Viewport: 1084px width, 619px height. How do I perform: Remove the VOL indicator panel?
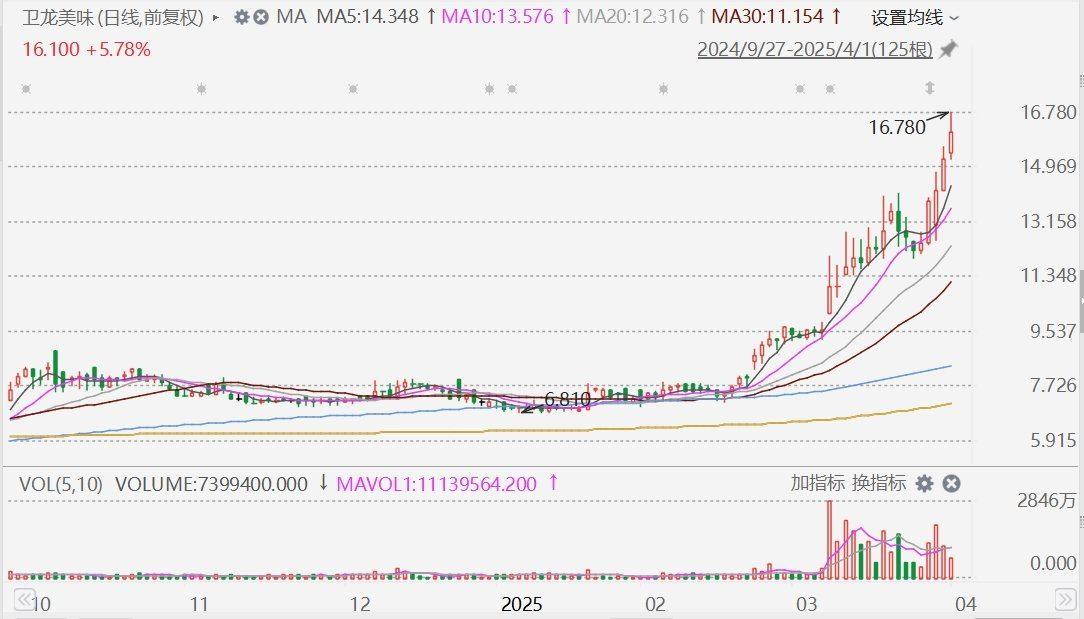pyautogui.click(x=952, y=483)
